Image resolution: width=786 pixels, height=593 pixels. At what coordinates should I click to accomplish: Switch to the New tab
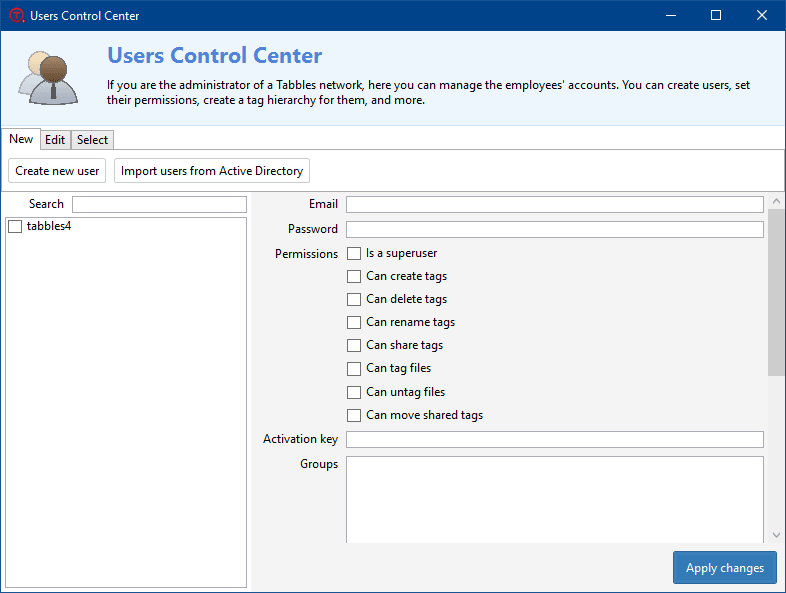21,139
